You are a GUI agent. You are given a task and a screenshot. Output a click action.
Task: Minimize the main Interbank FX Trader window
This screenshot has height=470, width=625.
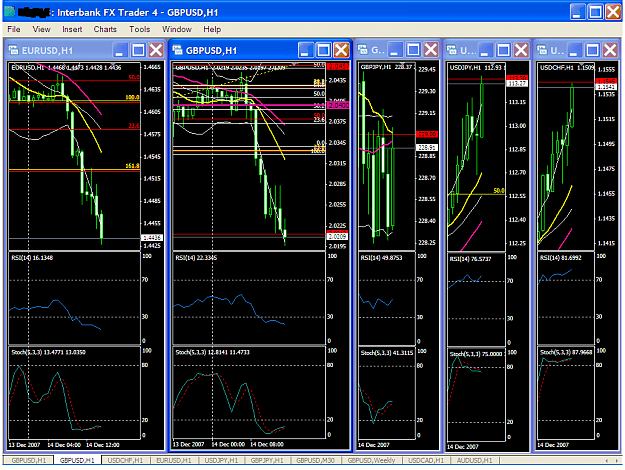[578, 12]
